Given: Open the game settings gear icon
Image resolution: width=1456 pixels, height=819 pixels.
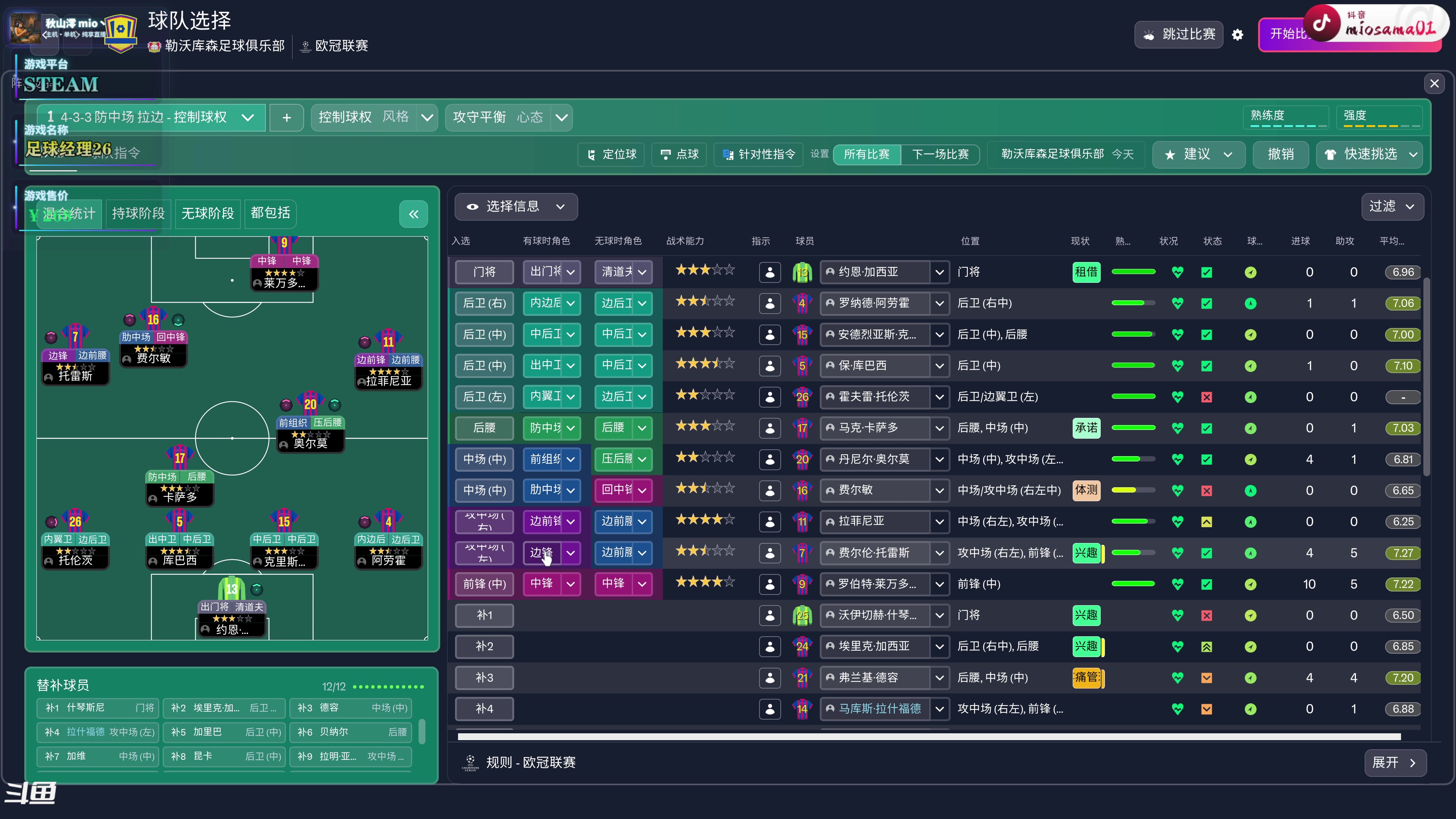Looking at the screenshot, I should click(1238, 35).
